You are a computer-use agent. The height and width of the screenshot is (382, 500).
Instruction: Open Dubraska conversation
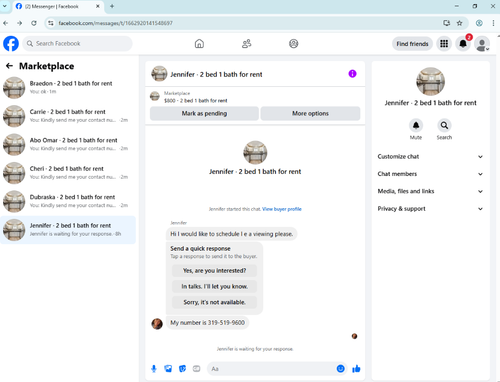pos(68,201)
